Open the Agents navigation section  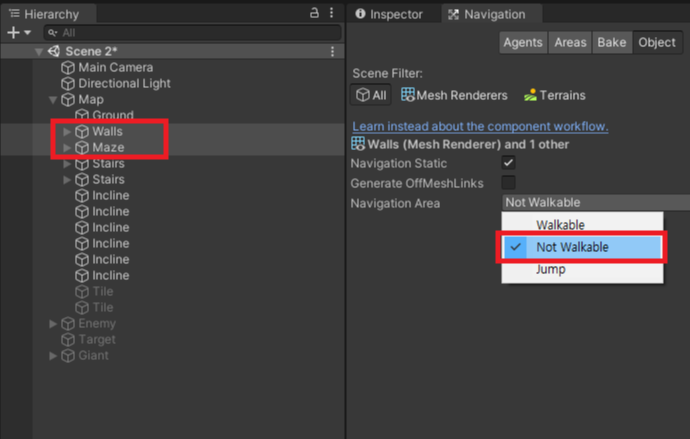tap(523, 42)
